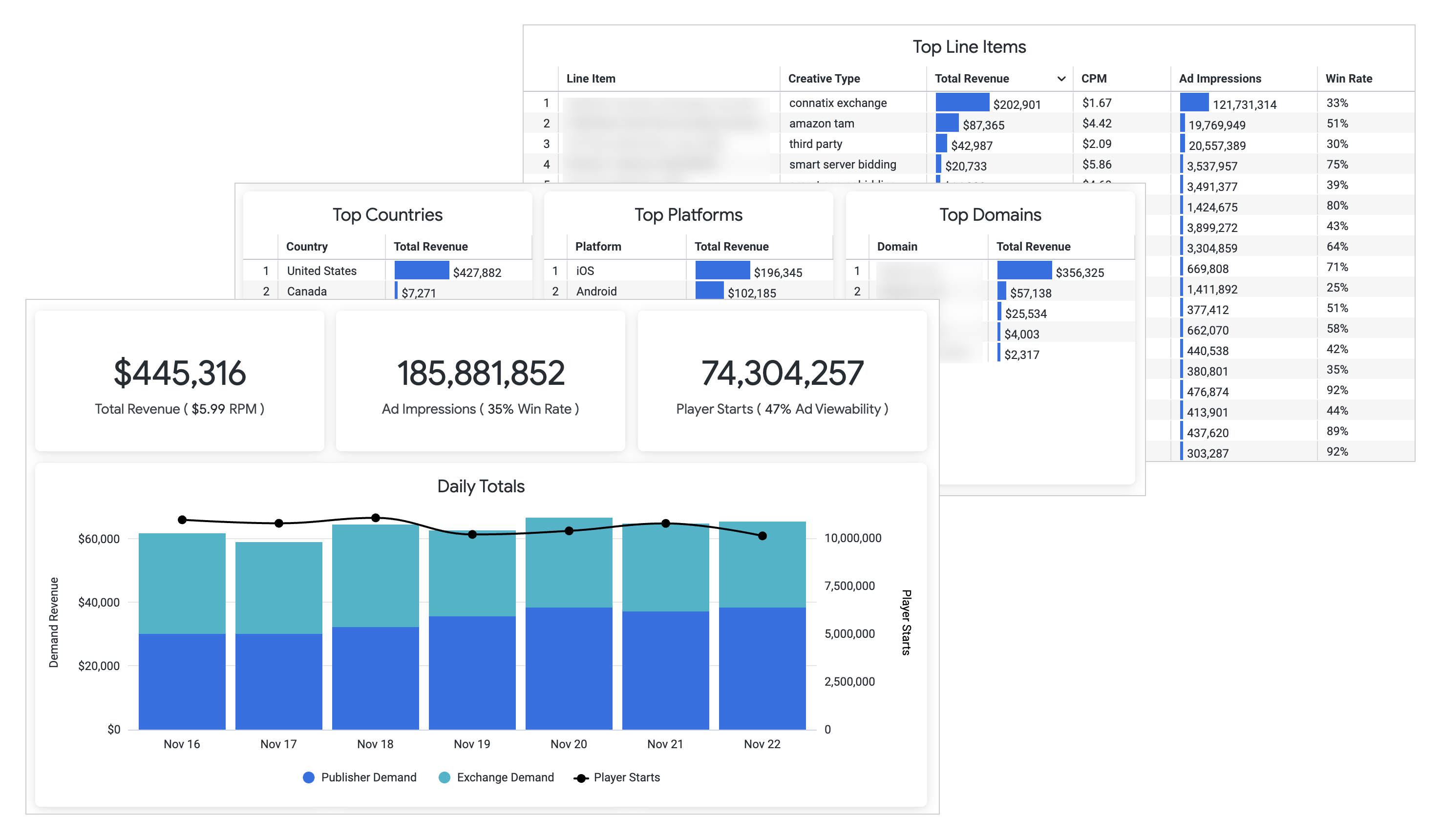This screenshot has height=840, width=1441.
Task: Click the Line Item column header
Action: [590, 79]
